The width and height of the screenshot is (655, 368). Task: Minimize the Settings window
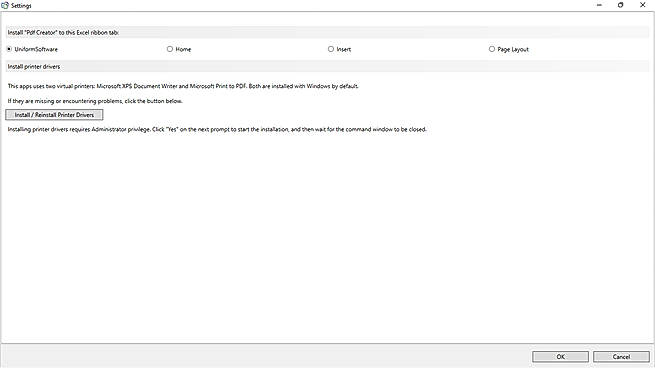click(x=599, y=5)
